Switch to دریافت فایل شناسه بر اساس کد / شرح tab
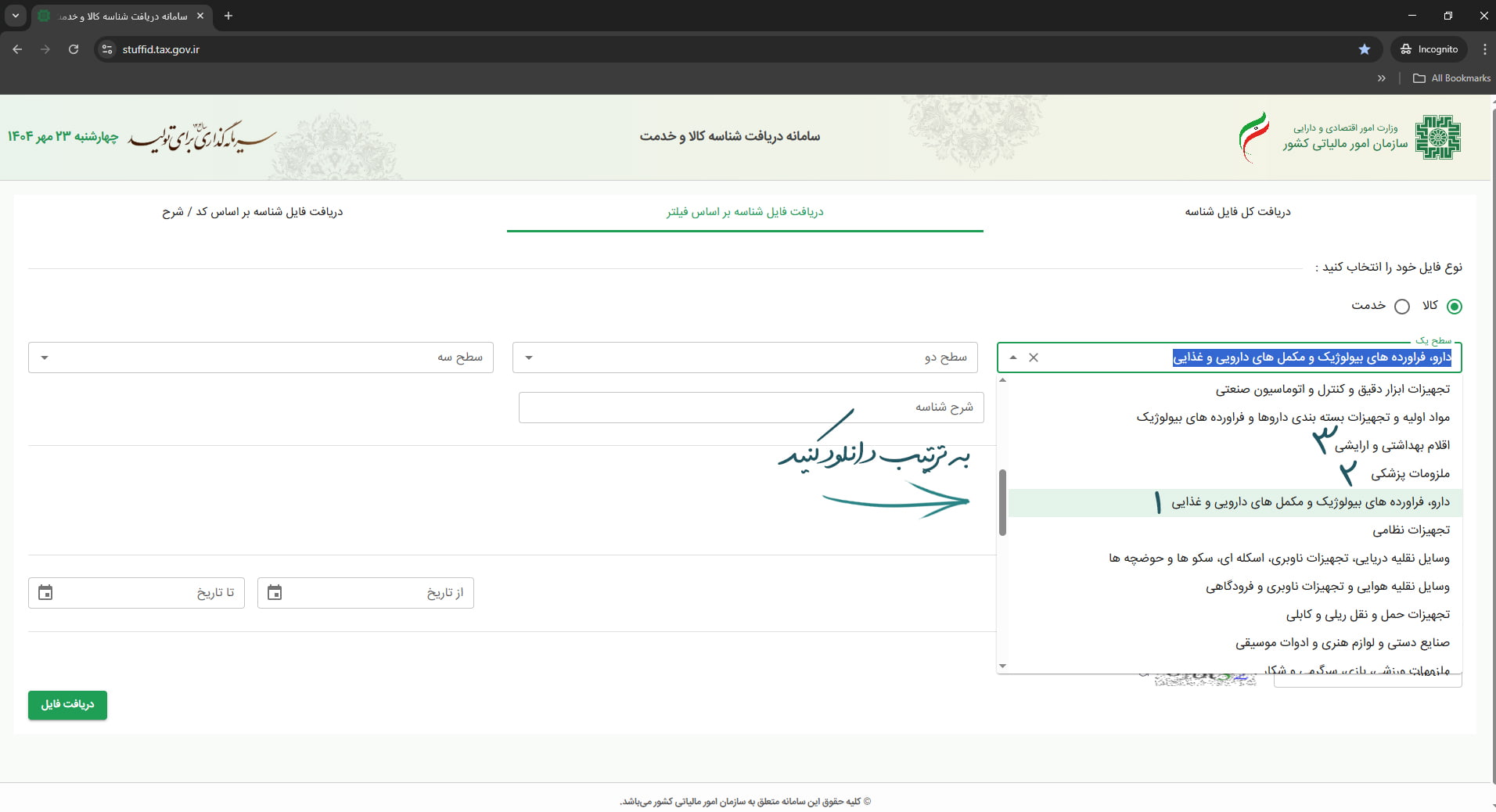The width and height of the screenshot is (1496, 812). point(252,212)
